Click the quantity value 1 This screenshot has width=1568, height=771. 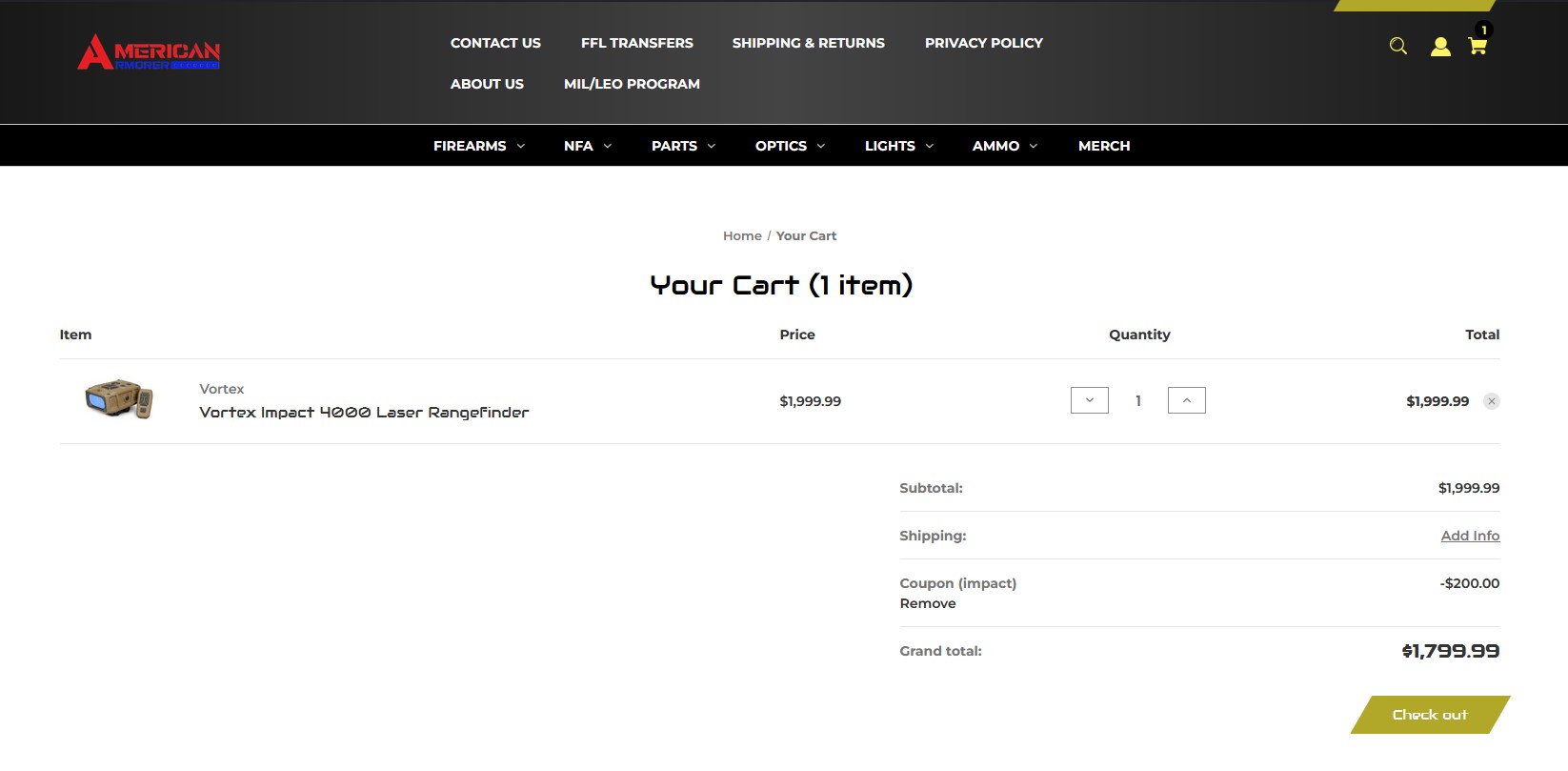point(1138,401)
